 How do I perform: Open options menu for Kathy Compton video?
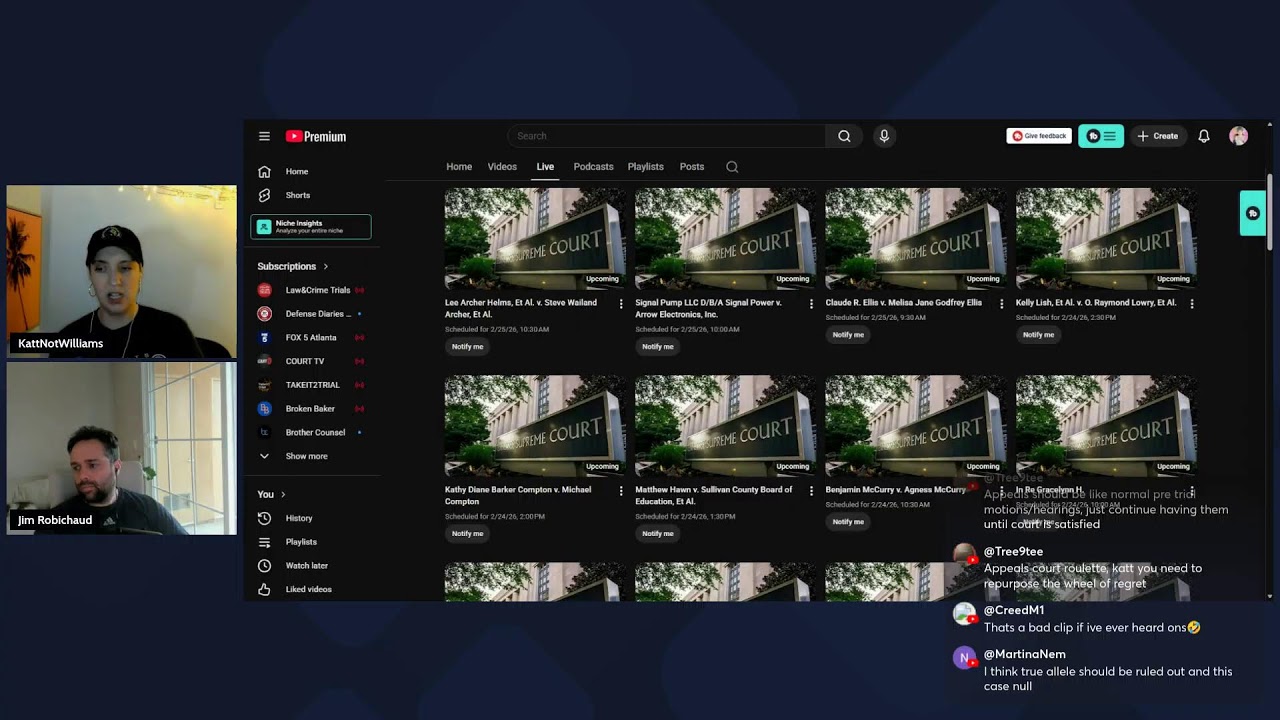tap(621, 491)
